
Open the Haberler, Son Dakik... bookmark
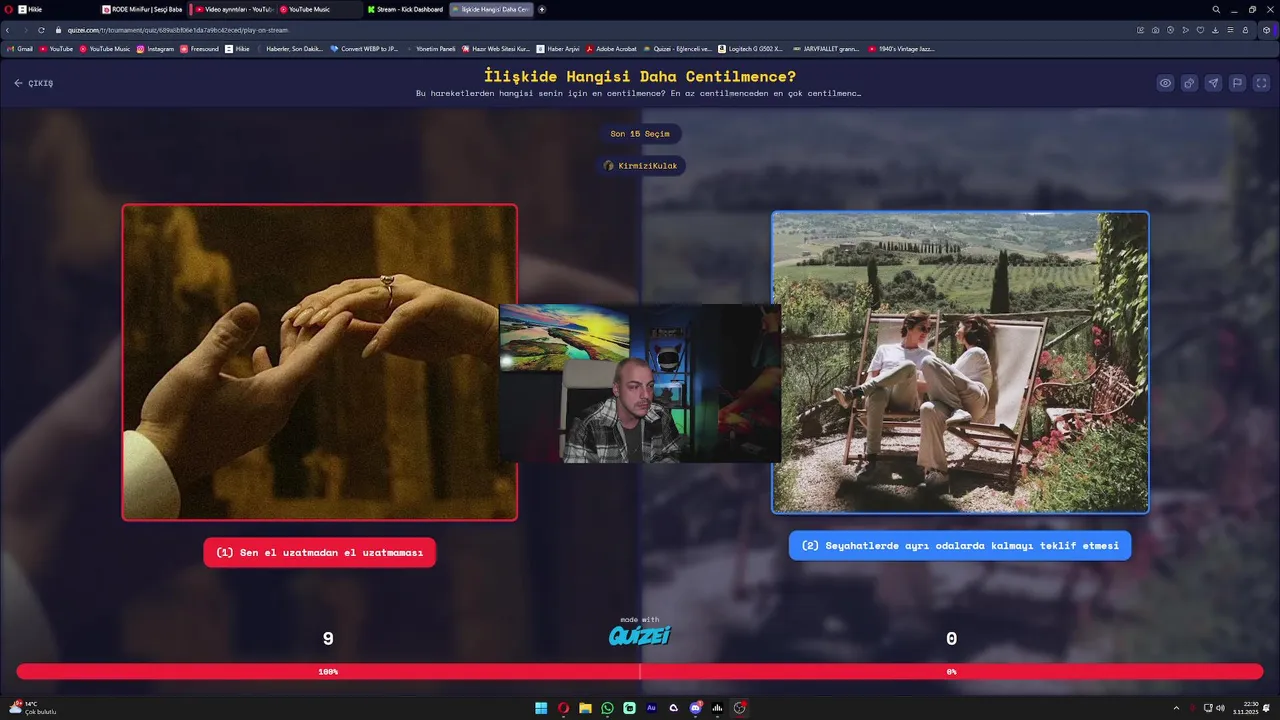pos(290,48)
